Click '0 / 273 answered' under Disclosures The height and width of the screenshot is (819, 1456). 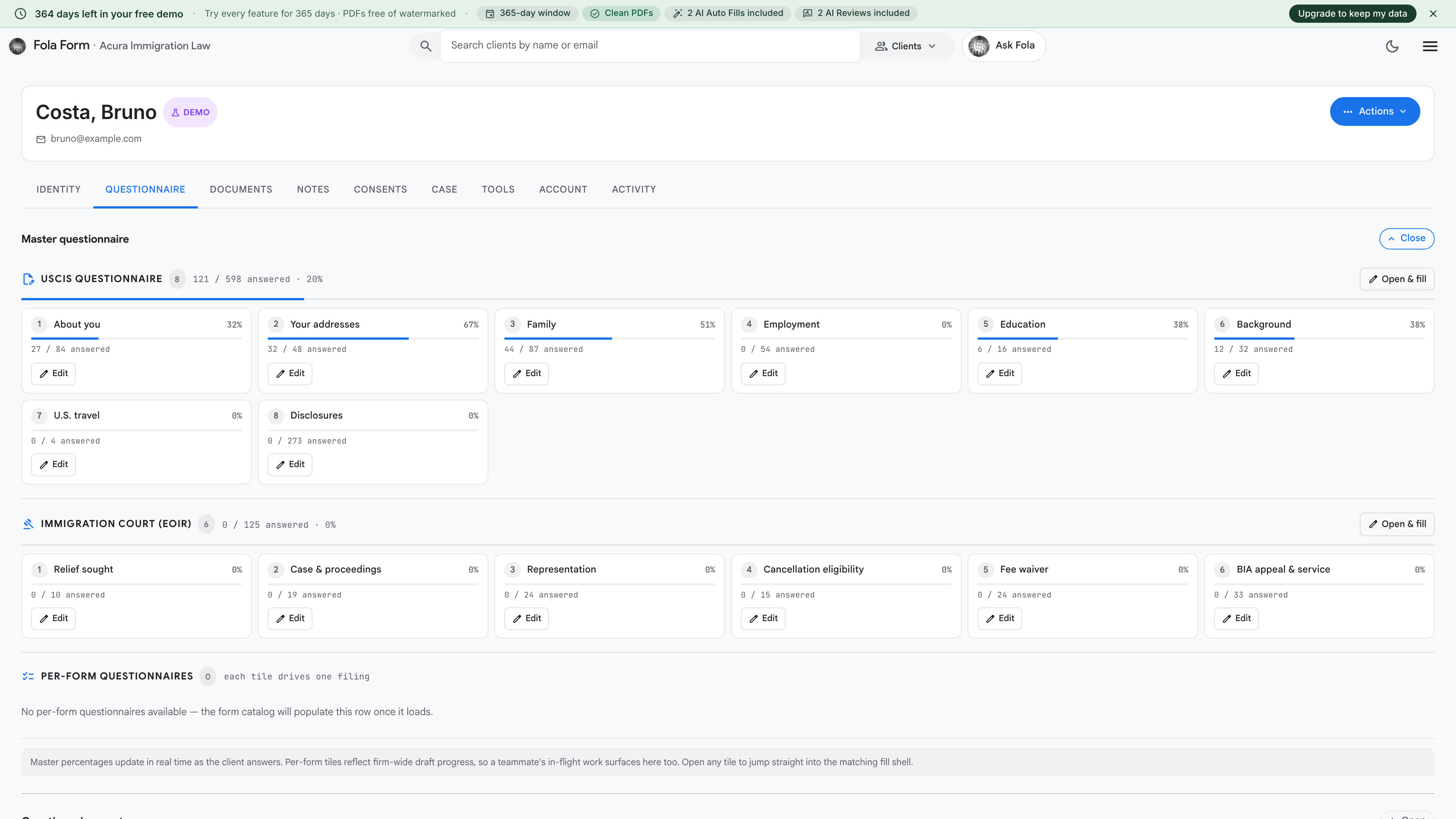click(x=307, y=441)
